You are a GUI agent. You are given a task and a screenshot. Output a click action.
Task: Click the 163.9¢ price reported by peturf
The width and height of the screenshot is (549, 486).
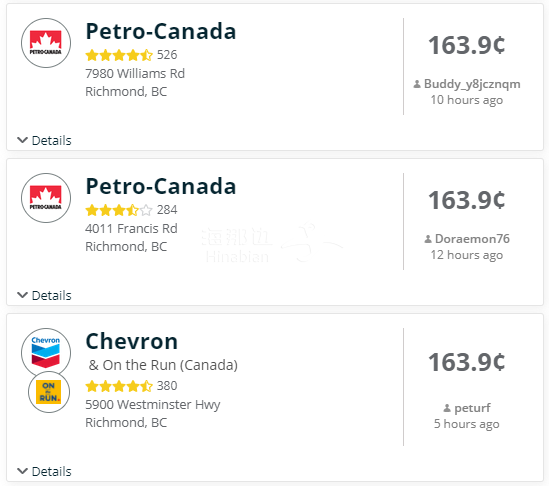466,362
